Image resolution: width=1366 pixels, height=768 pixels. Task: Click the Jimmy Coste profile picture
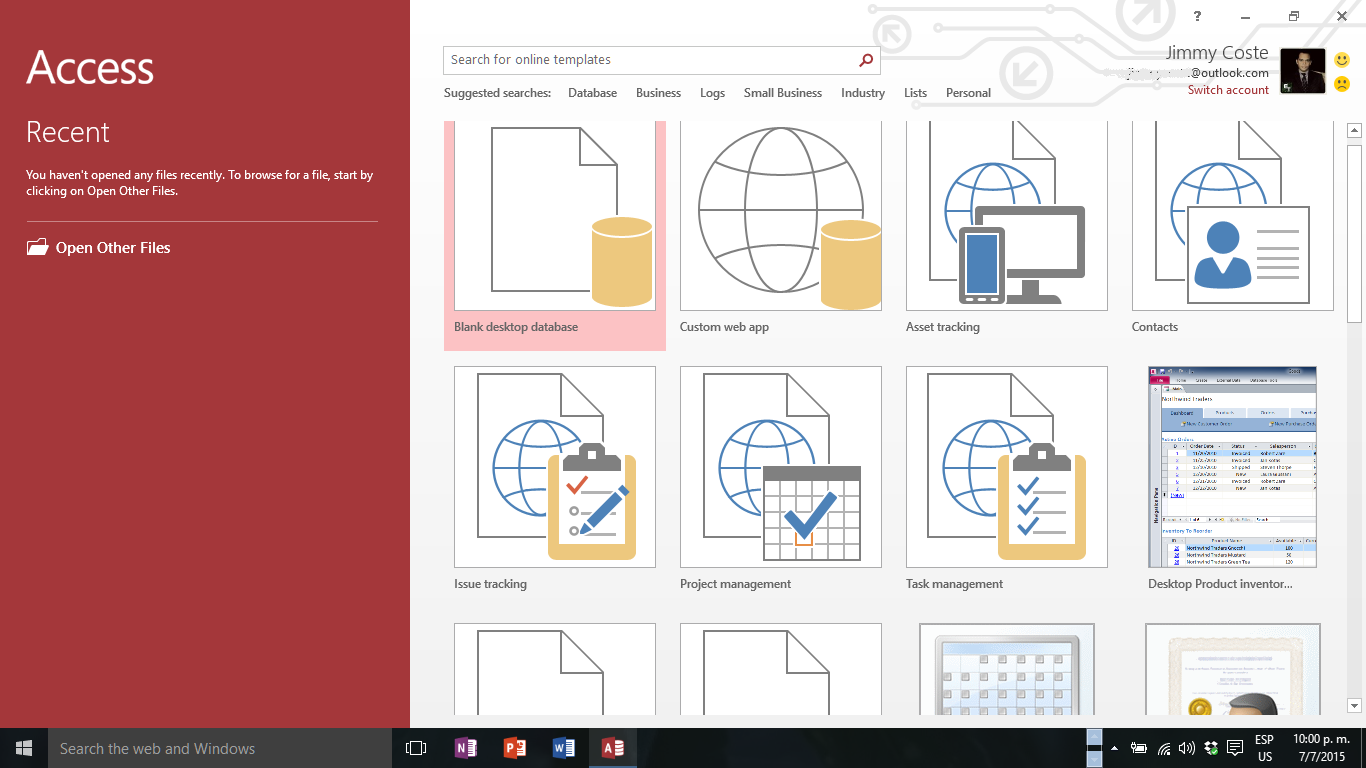point(1302,72)
